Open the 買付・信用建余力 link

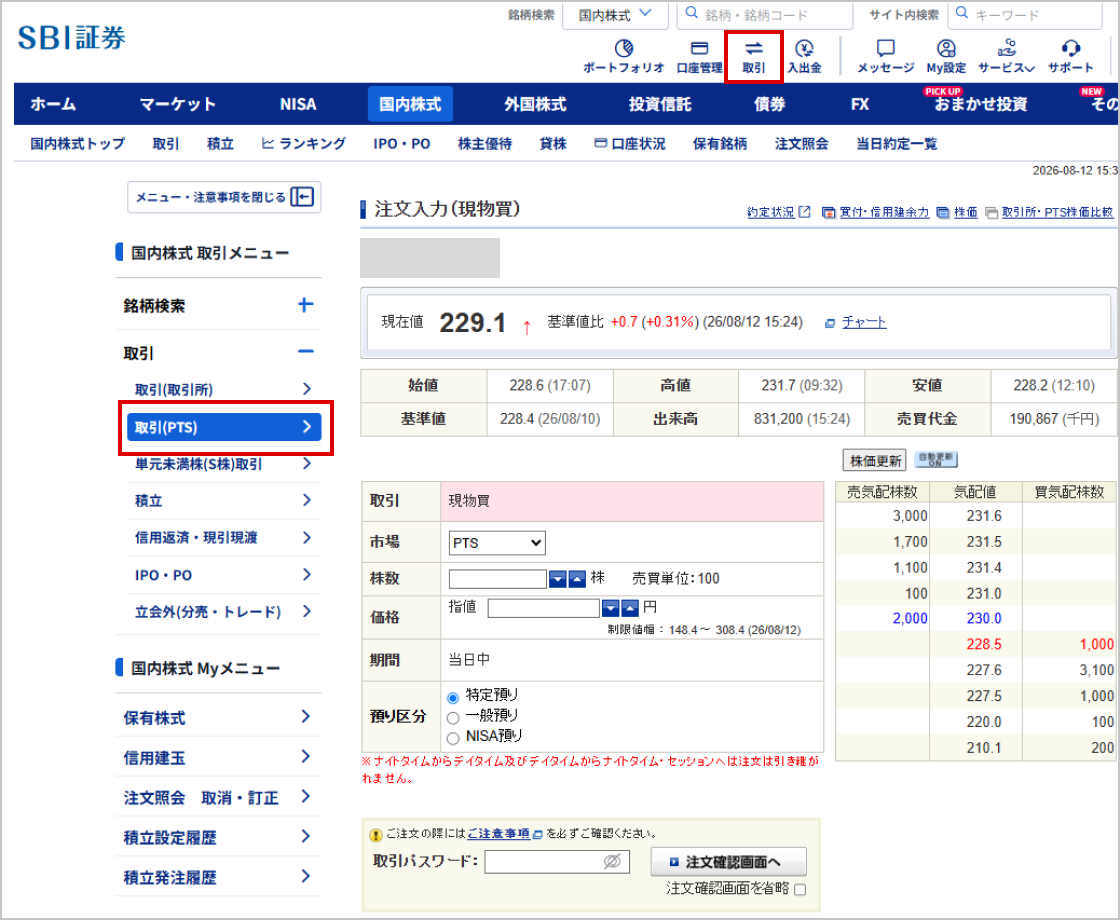coord(884,212)
